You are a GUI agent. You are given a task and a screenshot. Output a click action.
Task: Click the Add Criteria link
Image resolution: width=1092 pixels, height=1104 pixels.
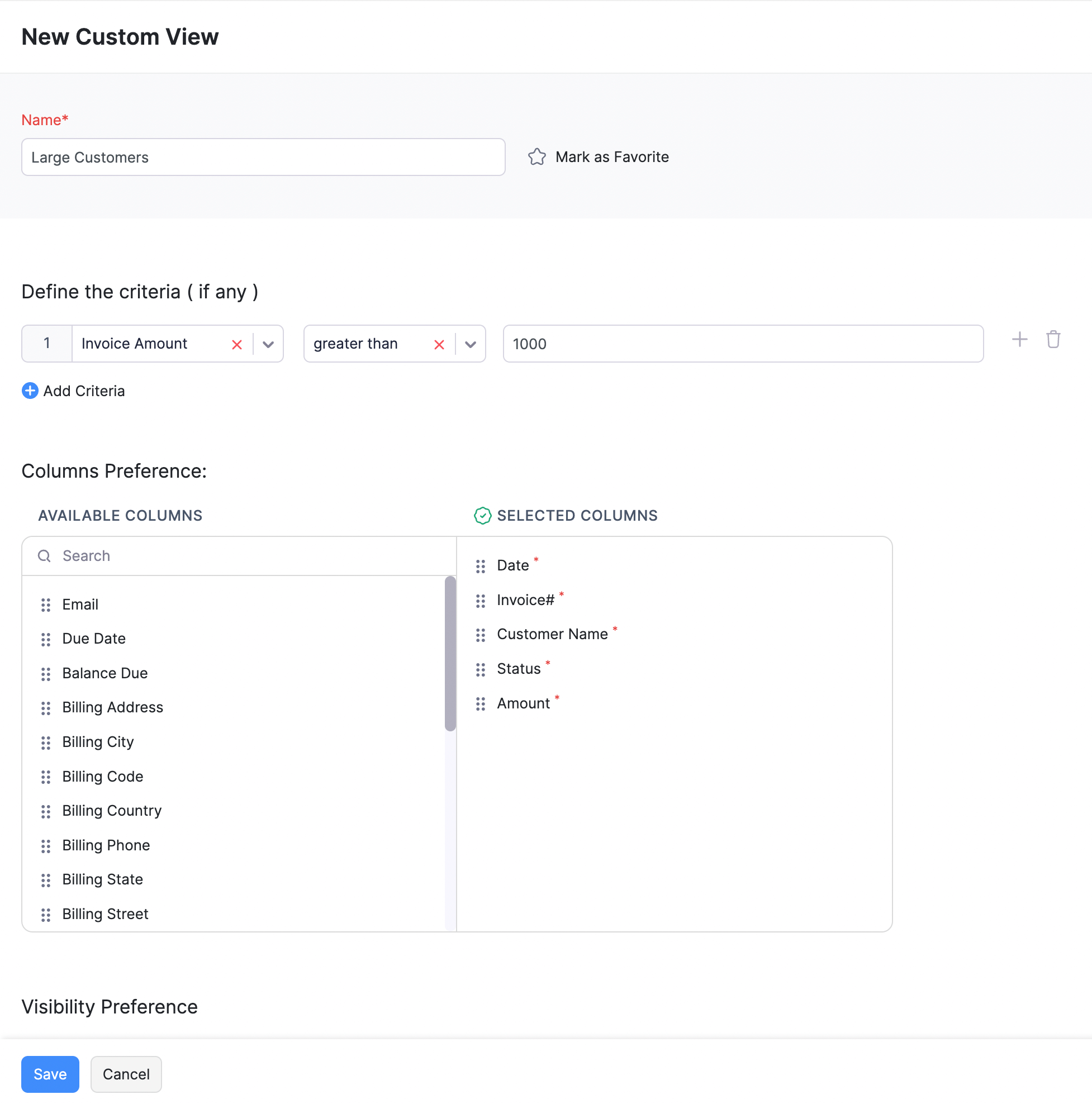pos(84,391)
